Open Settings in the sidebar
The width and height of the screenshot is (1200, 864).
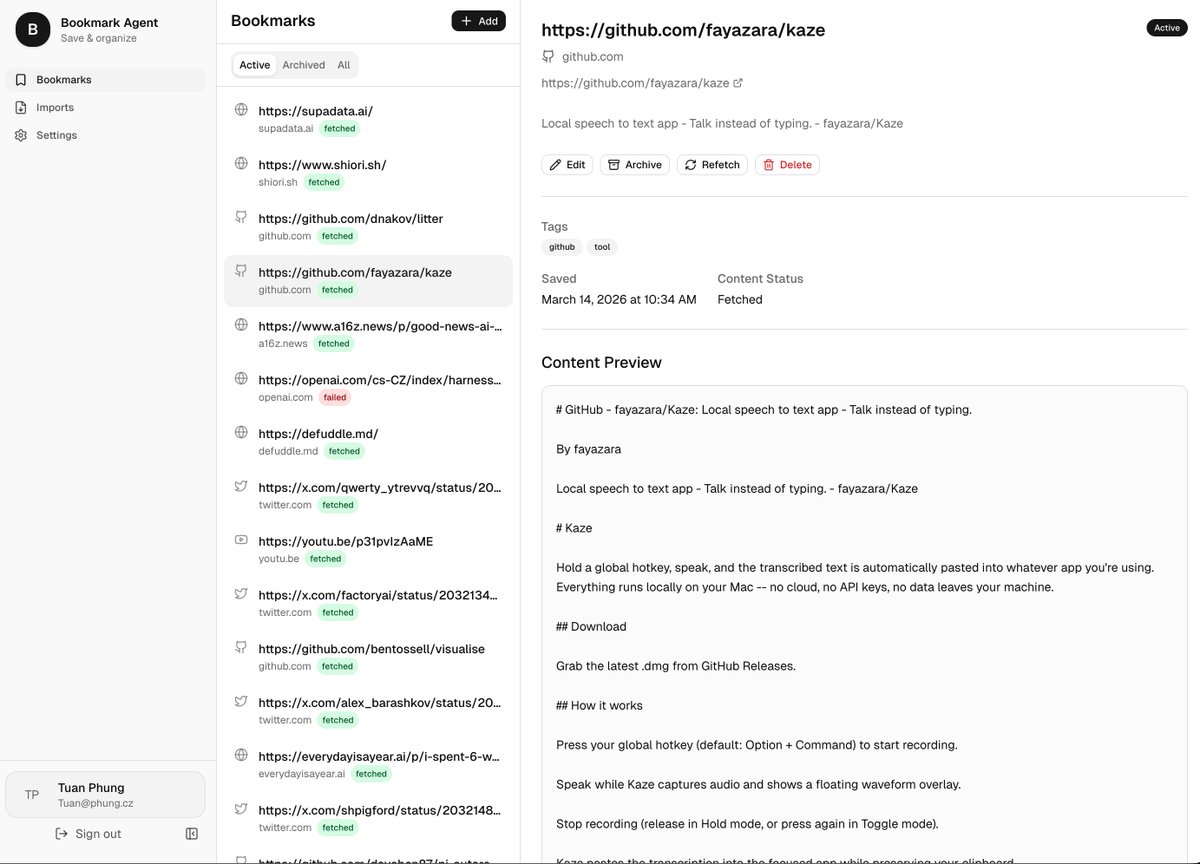(x=105, y=135)
